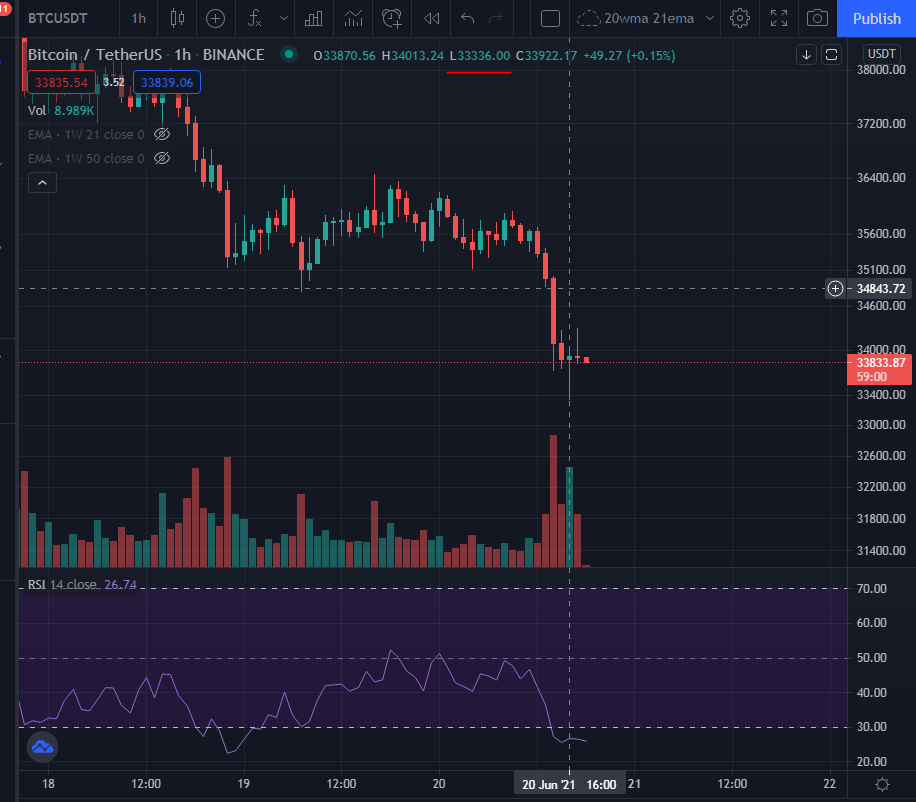
Task: Click the 20 Jun '21 16:00 time label
Action: tap(569, 784)
